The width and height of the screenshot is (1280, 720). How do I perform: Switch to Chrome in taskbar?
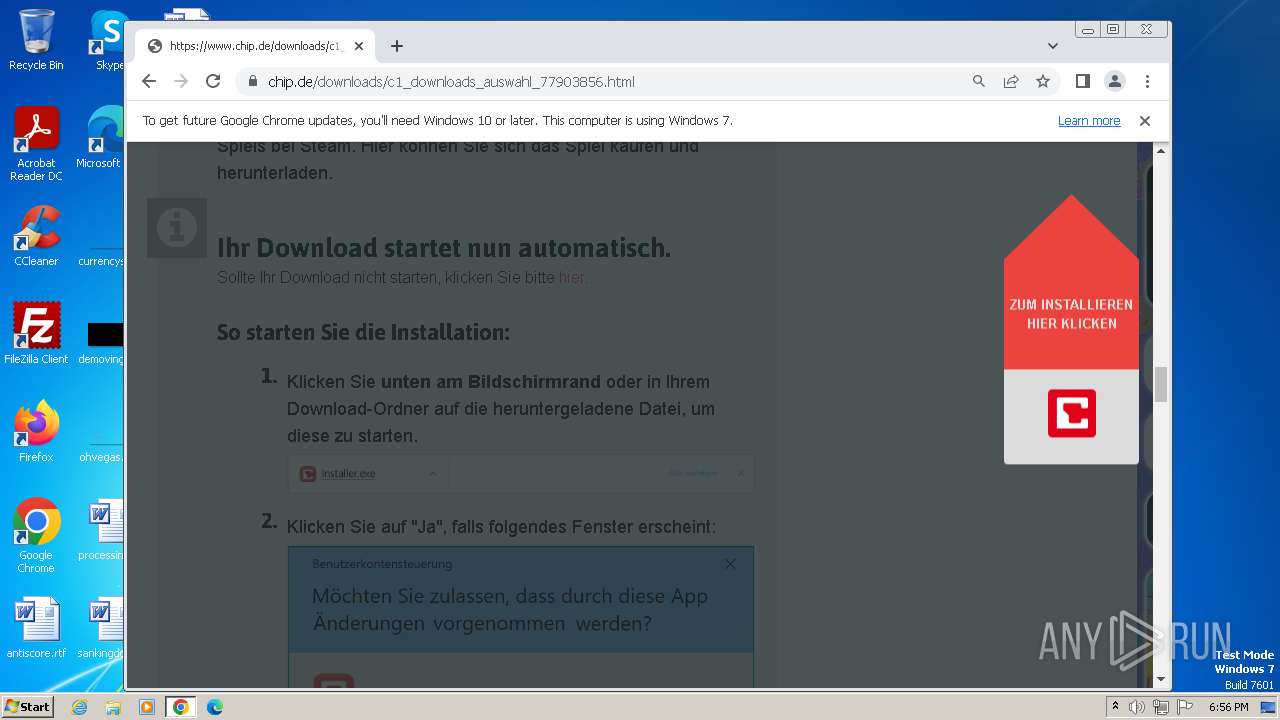tap(180, 707)
